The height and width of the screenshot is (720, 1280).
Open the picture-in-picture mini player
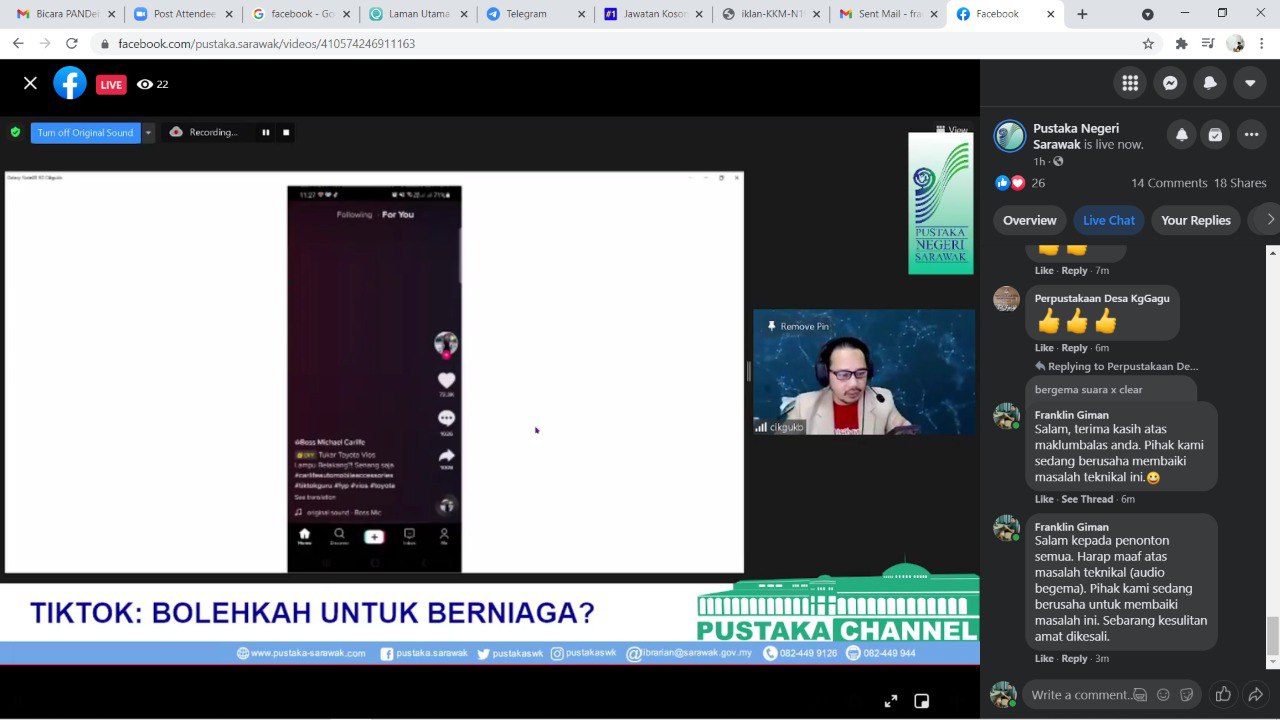[x=922, y=701]
